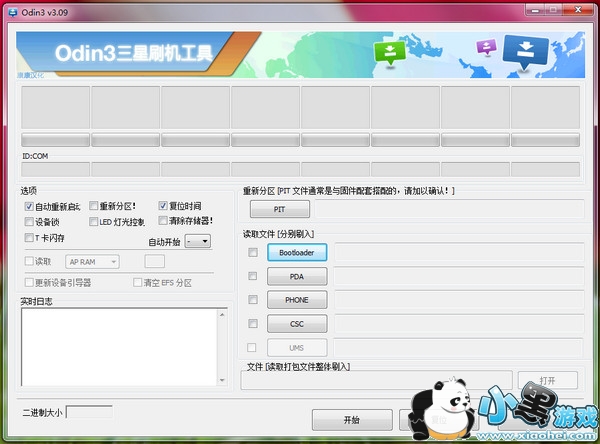Viewport: 600px width, 444px height.
Task: Click the PIT button
Action: 280,209
